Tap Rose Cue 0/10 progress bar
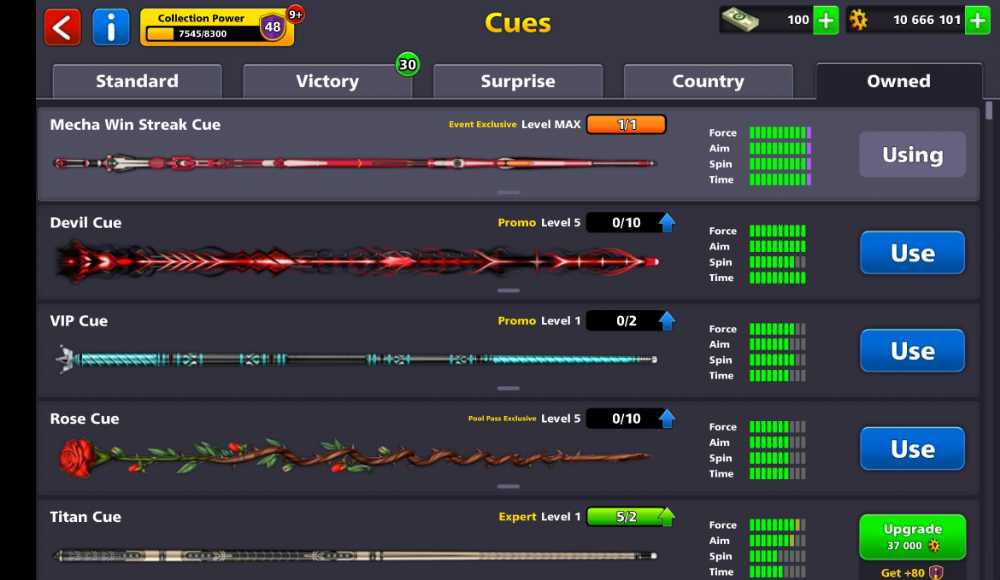The width and height of the screenshot is (1000, 580). click(626, 419)
